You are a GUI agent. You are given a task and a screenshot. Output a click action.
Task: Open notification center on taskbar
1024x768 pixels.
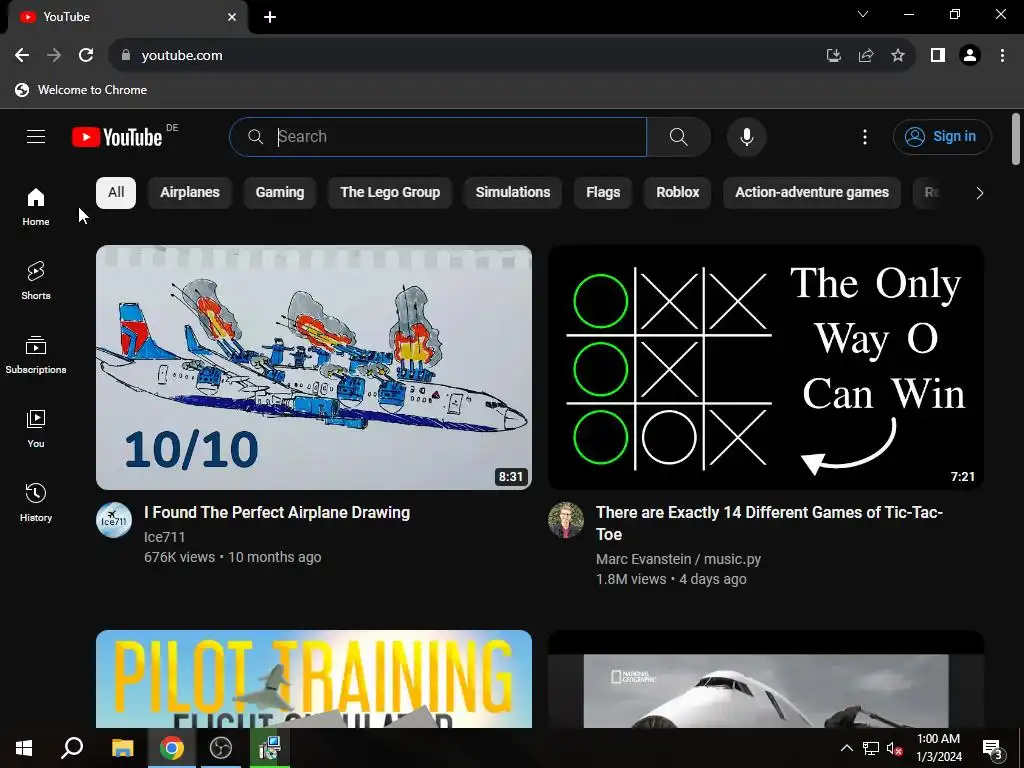(993, 748)
